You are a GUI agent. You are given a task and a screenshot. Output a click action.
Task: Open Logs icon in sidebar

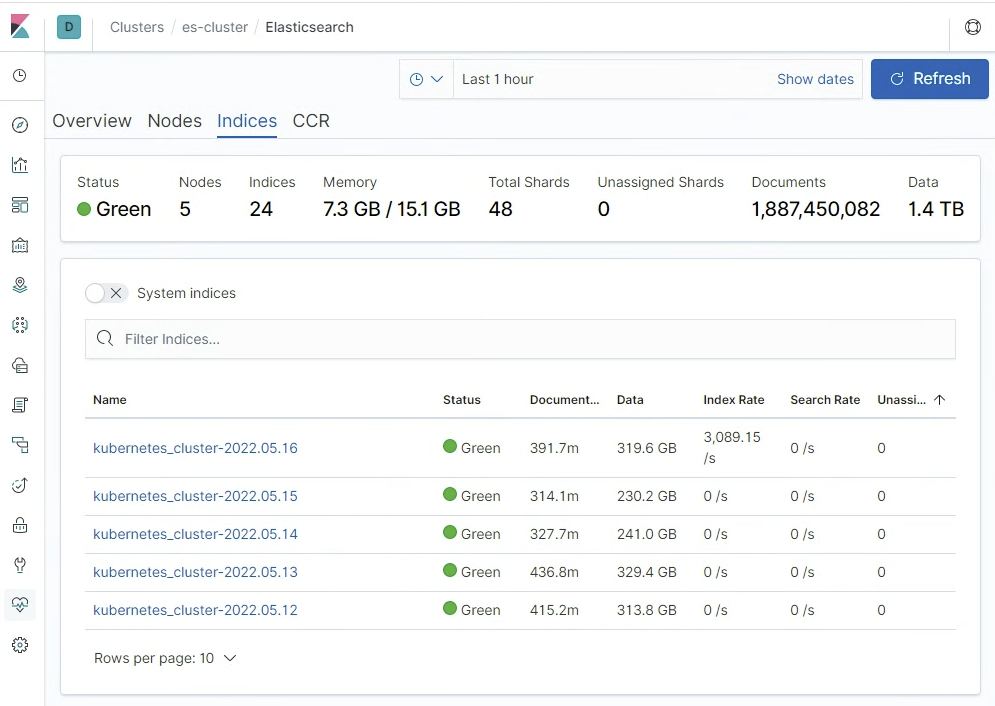coord(20,405)
